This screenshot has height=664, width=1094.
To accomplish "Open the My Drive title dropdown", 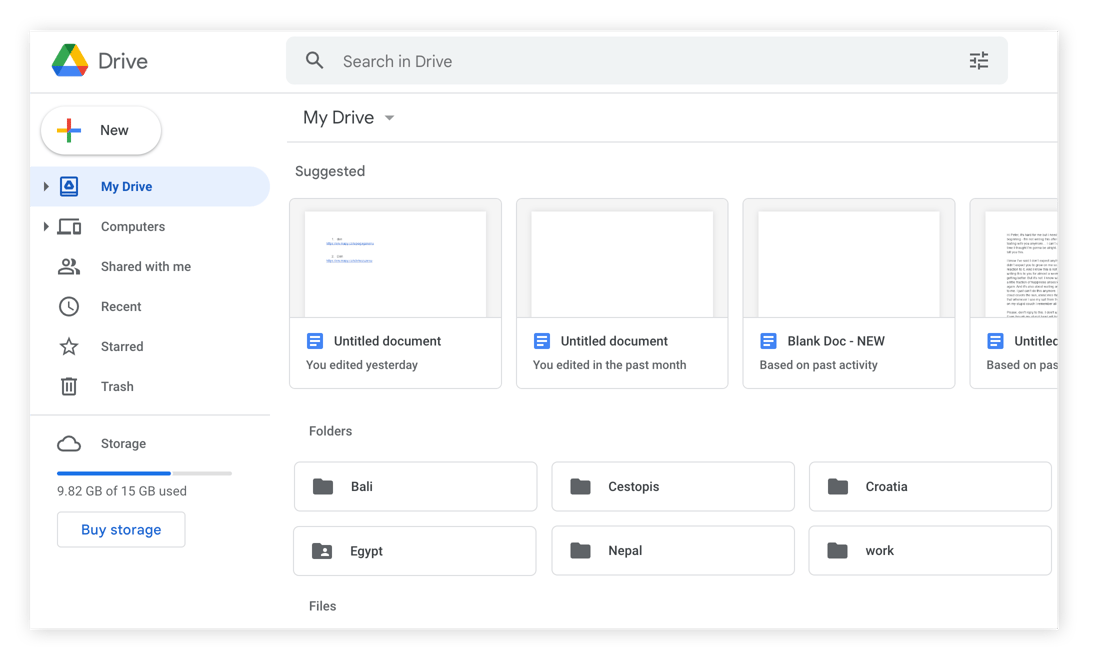I will 389,118.
